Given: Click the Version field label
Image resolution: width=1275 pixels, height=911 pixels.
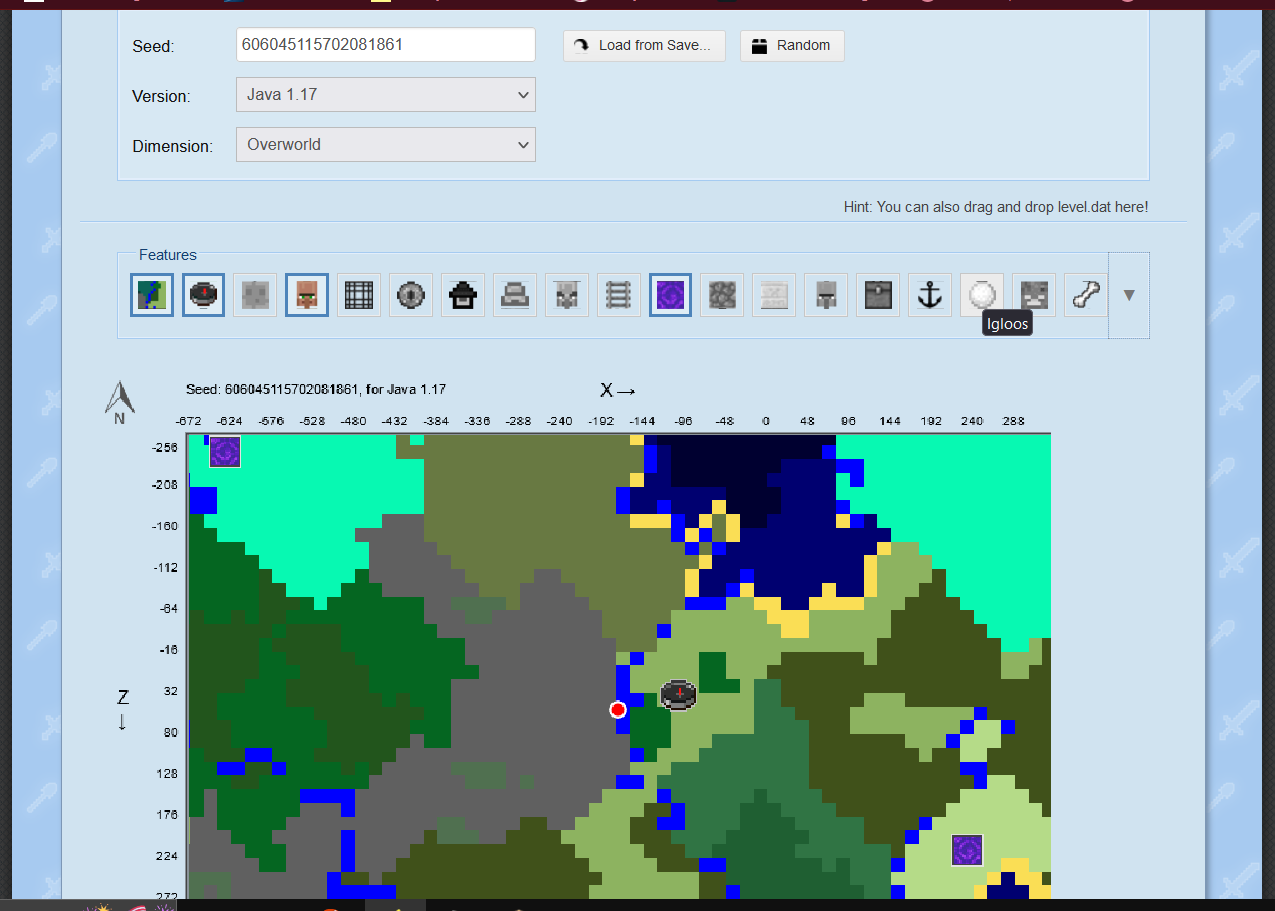Looking at the screenshot, I should pos(161,96).
